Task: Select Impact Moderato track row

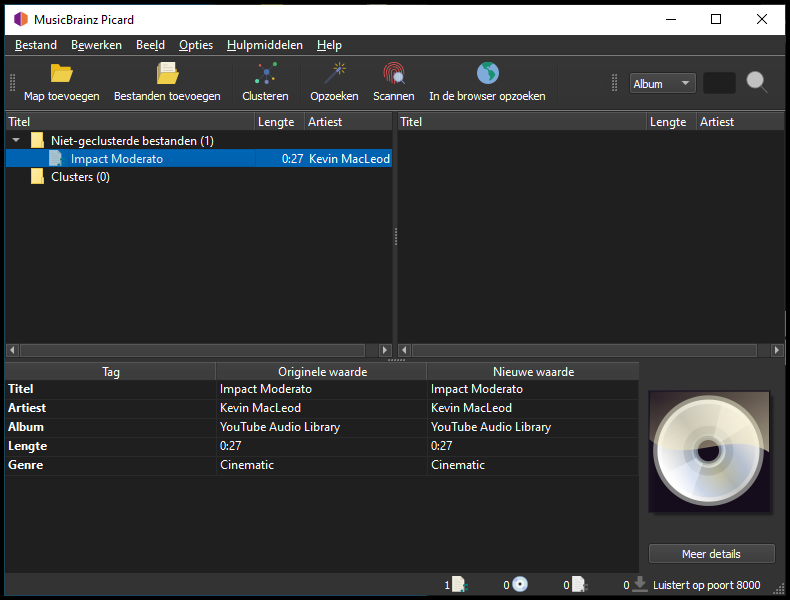Action: [199, 159]
